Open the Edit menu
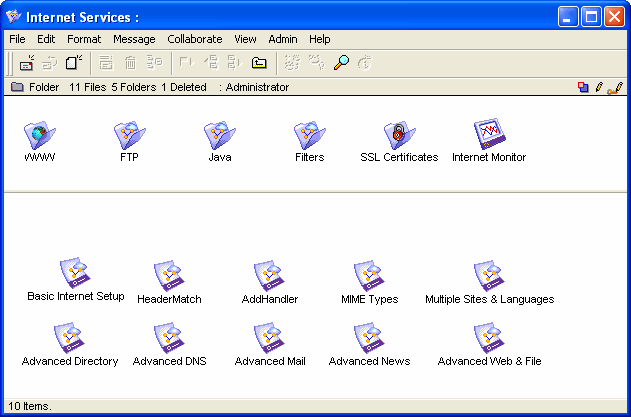Viewport: 631px width, 417px height. pos(46,39)
